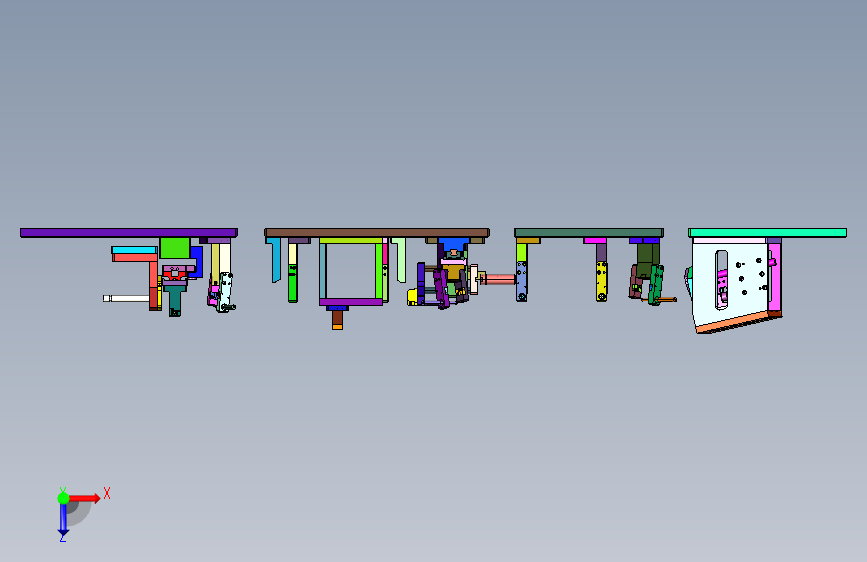Select the bright green block under the purple plate
Screen dimensions: 867x562
tap(175, 248)
